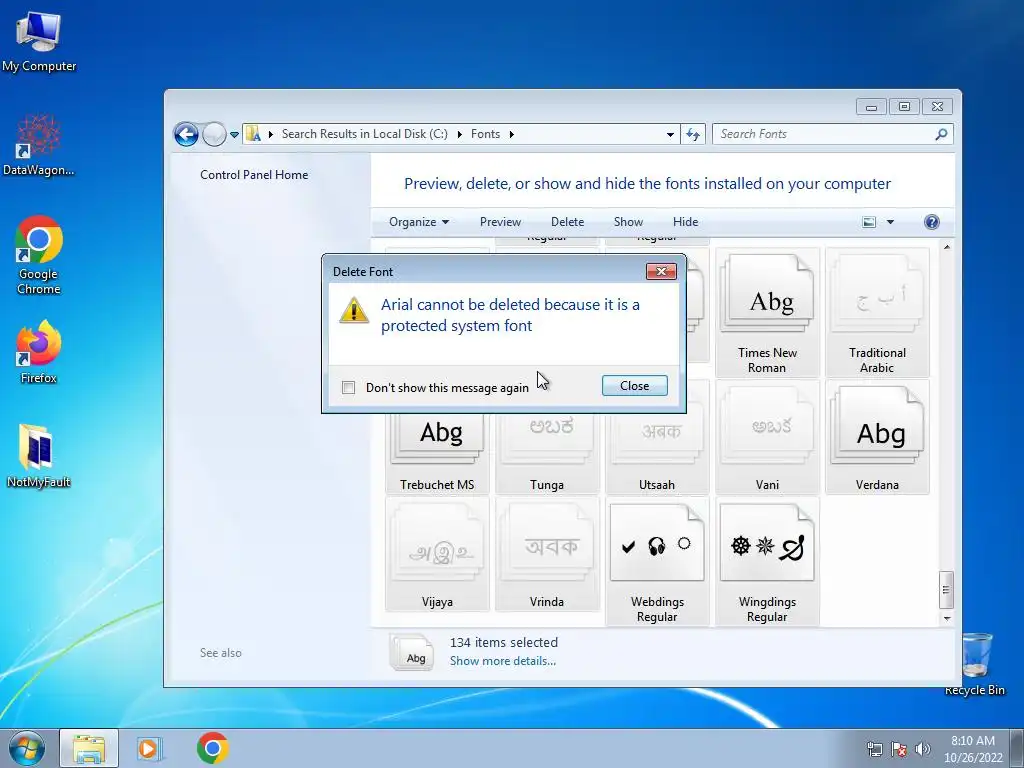Click Delete in the toolbar

click(x=568, y=222)
